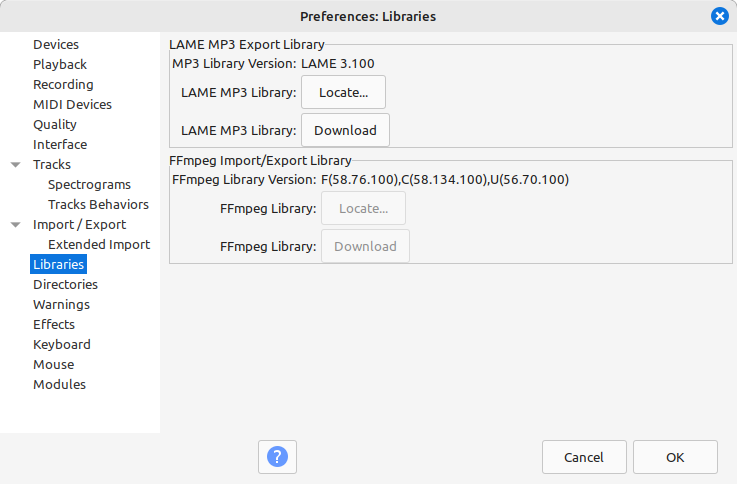
Task: Cancel the Preferences dialog
Action: [x=584, y=457]
